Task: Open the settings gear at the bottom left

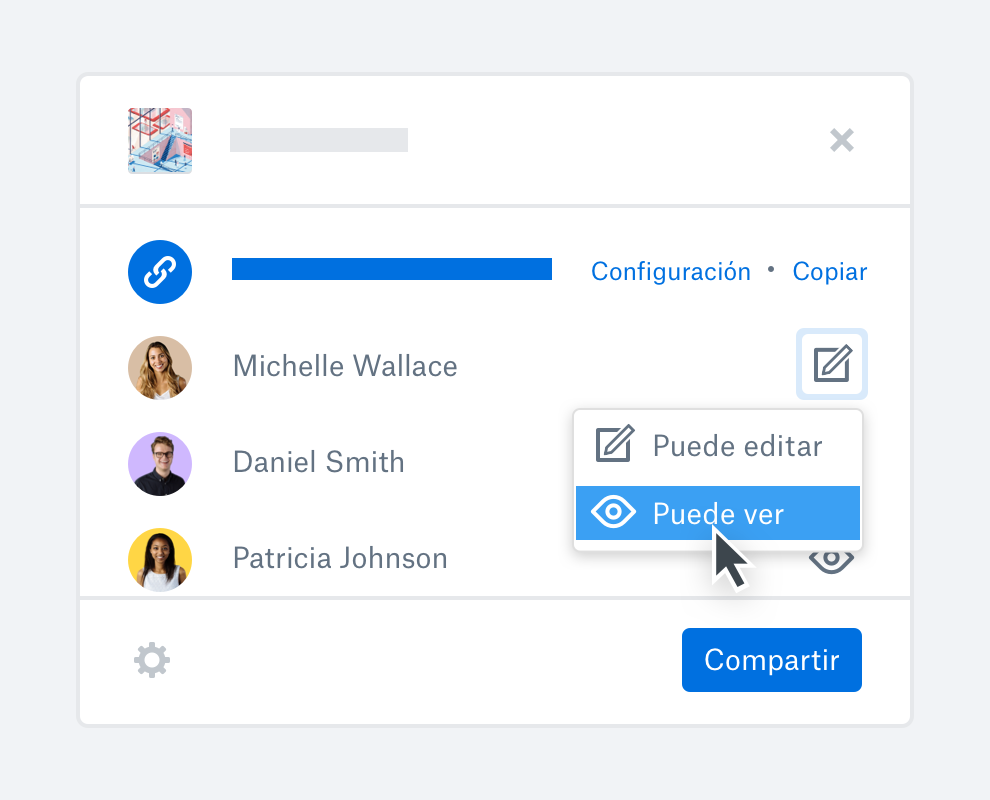Action: (151, 659)
